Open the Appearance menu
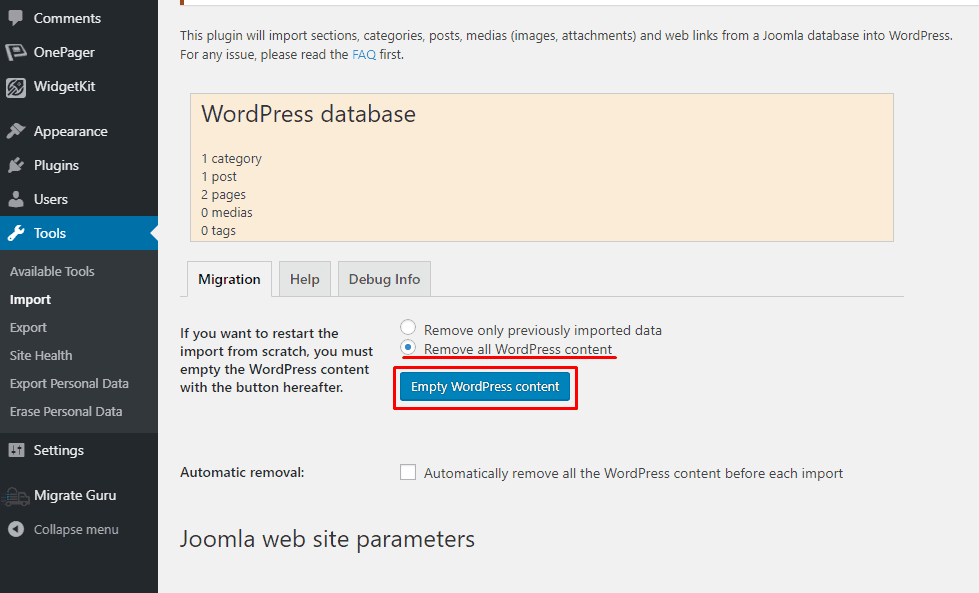Image resolution: width=979 pixels, height=593 pixels. (x=71, y=131)
